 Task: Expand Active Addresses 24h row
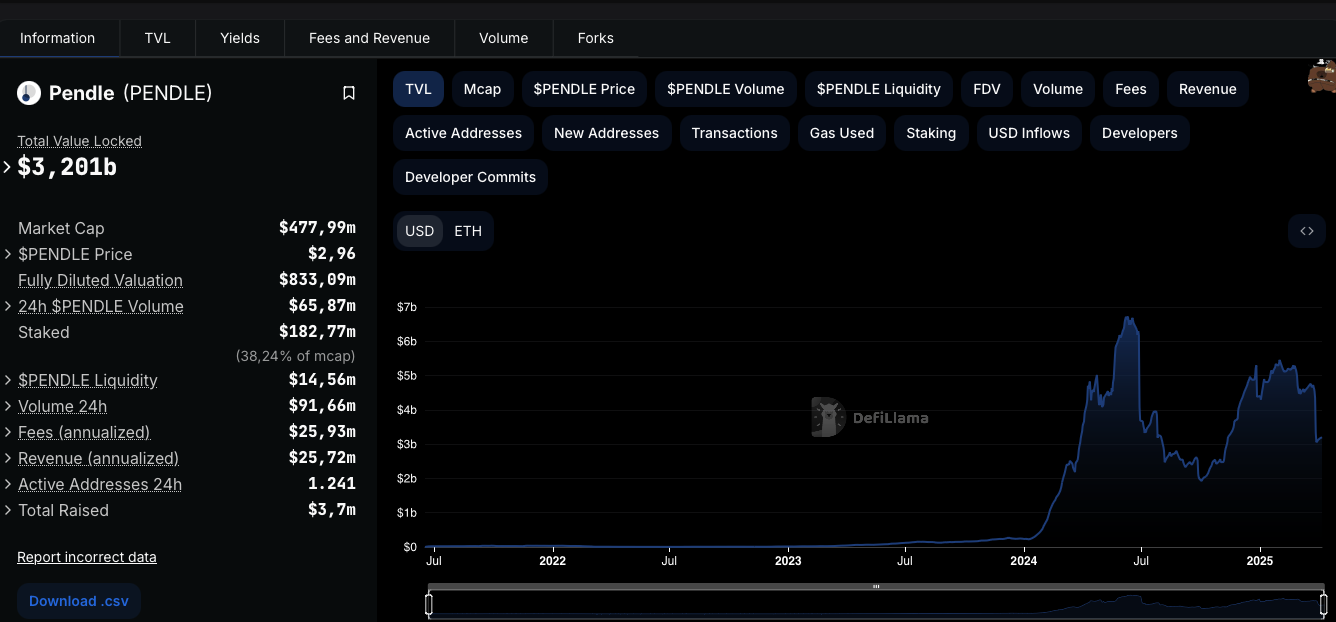[9, 484]
